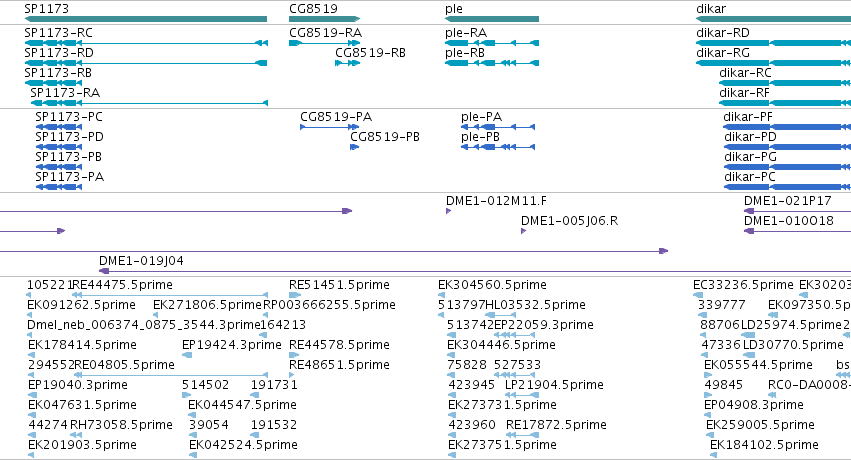Click the dikar-RD transcript label
This screenshot has height=460, width=851.
click(x=723, y=33)
